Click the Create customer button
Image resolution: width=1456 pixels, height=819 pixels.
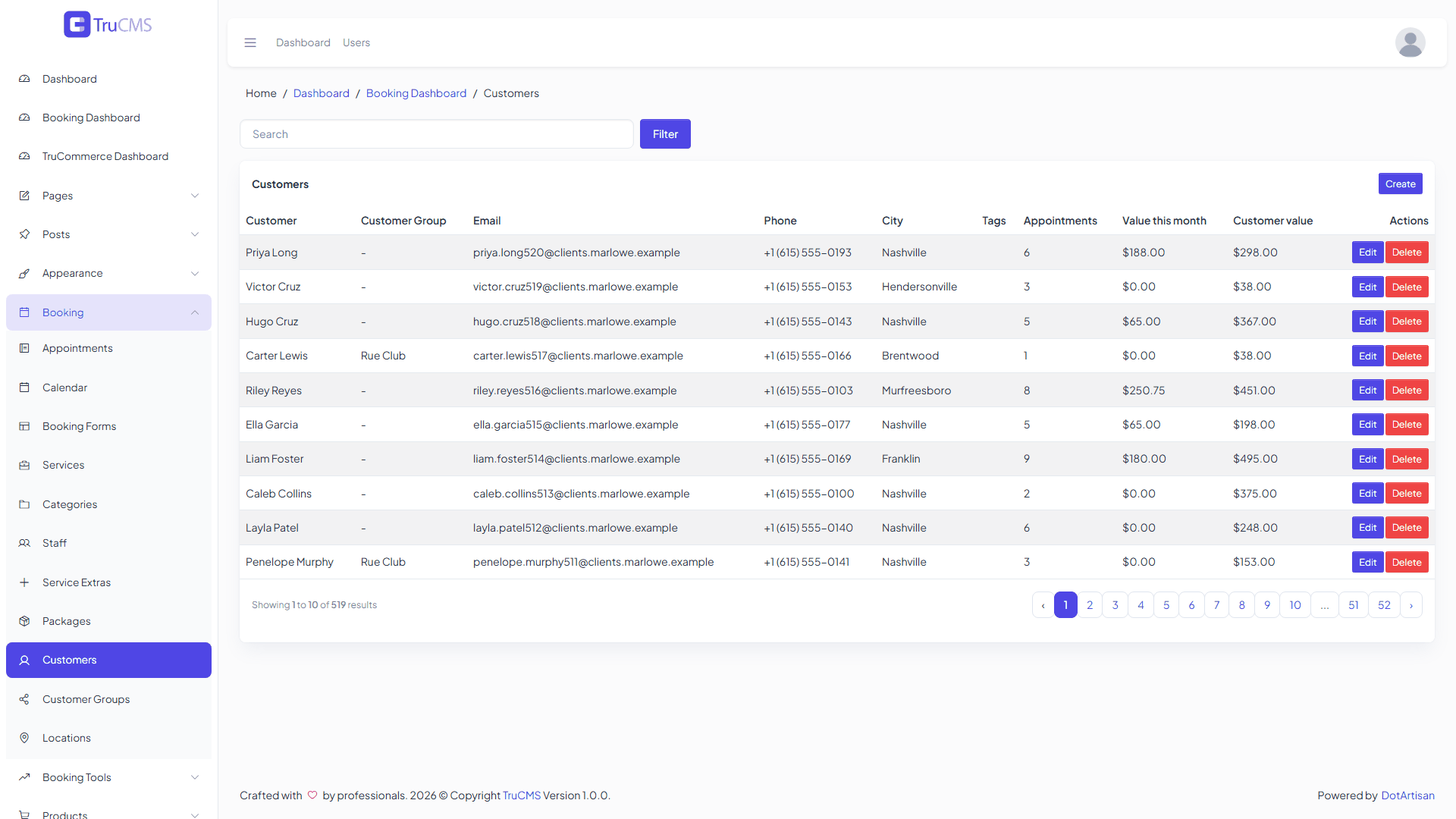[x=1400, y=184]
